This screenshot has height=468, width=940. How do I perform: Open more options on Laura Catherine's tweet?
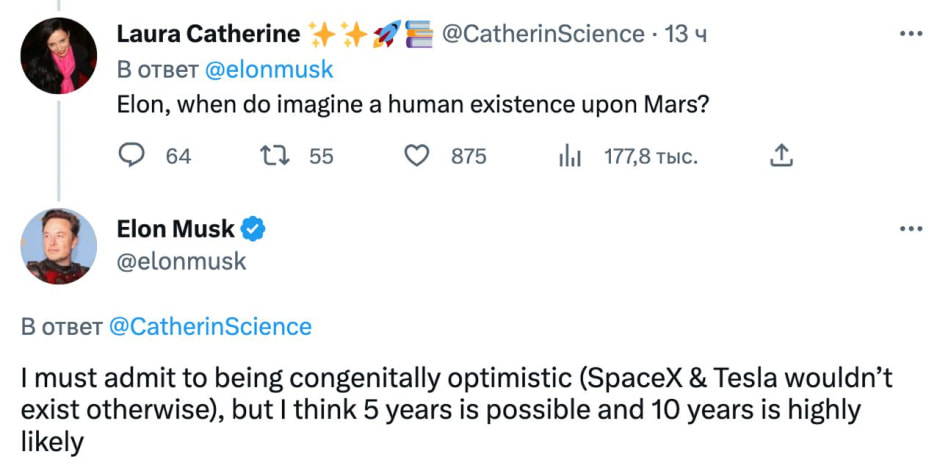[911, 33]
